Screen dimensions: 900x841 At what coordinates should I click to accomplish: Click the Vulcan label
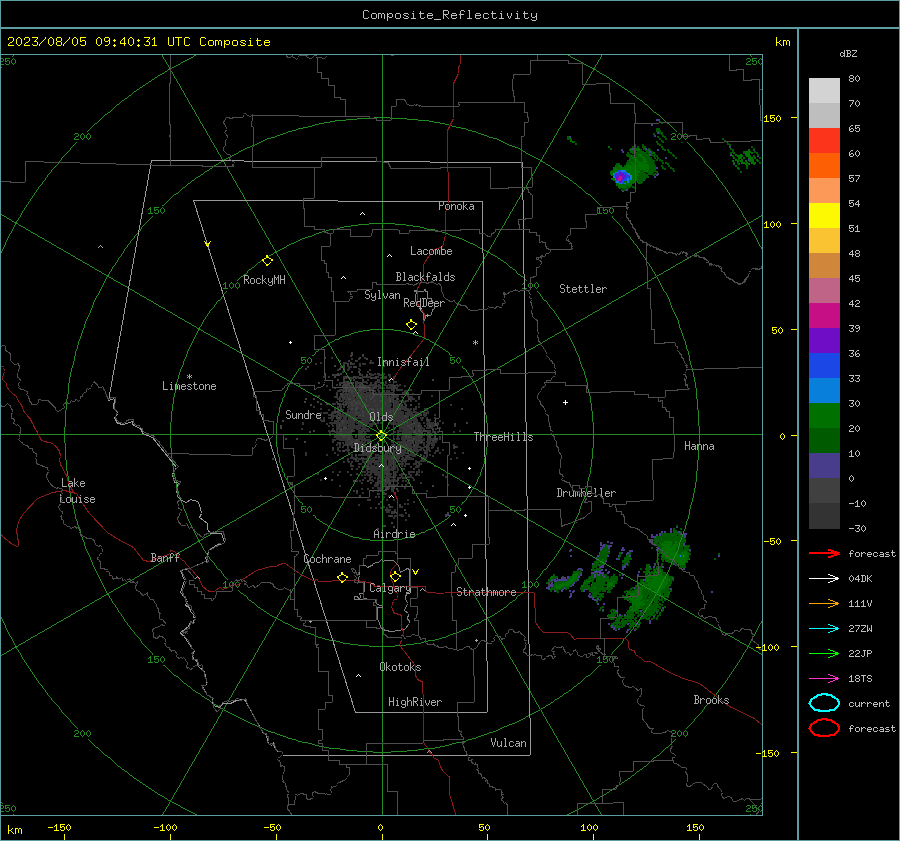click(508, 743)
